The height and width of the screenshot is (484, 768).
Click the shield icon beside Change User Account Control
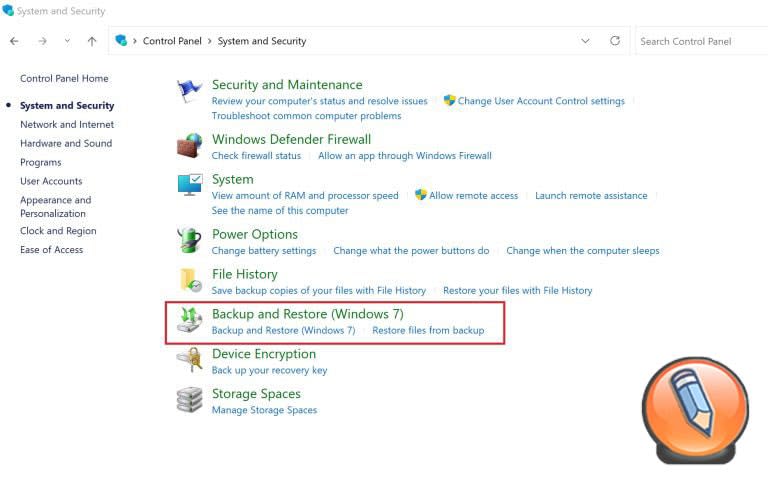tap(449, 100)
